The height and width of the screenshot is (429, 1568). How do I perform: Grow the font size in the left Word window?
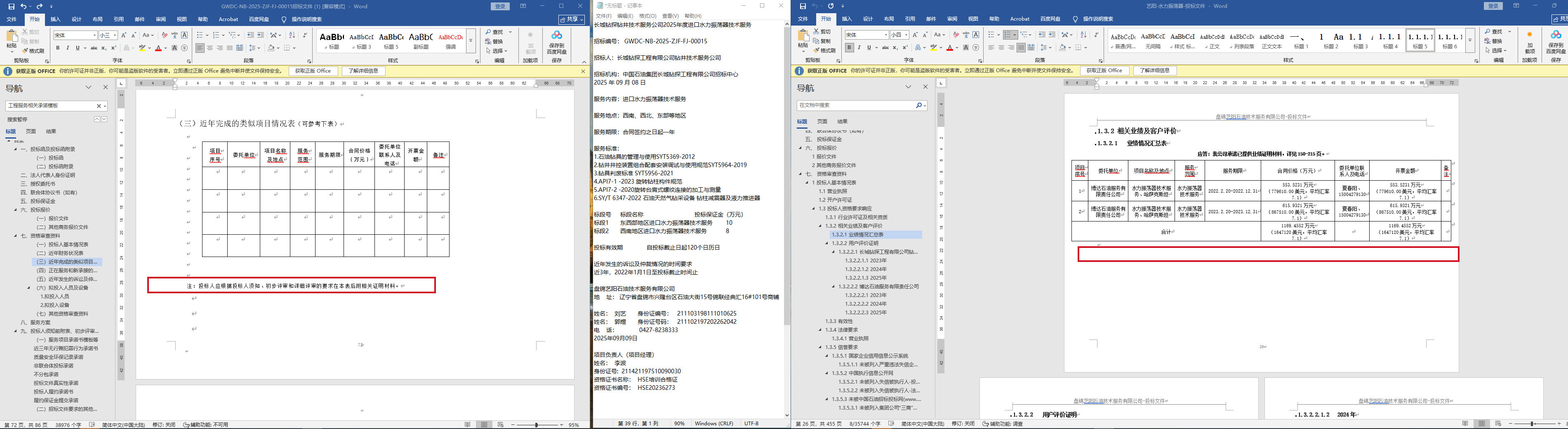pos(124,35)
